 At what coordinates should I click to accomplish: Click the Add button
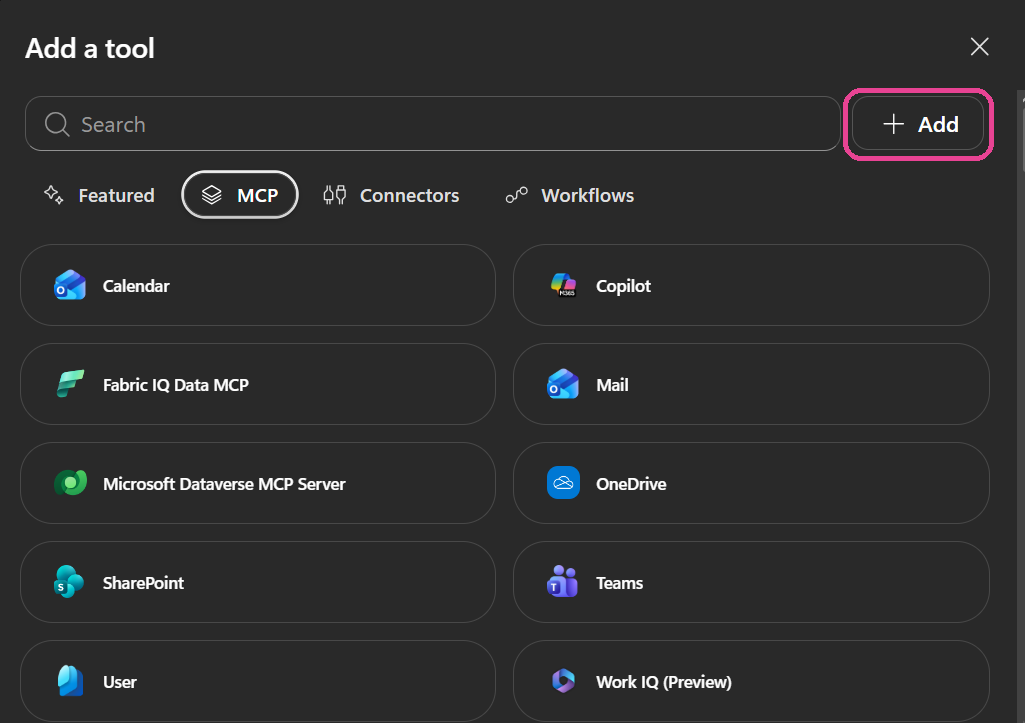coord(918,124)
